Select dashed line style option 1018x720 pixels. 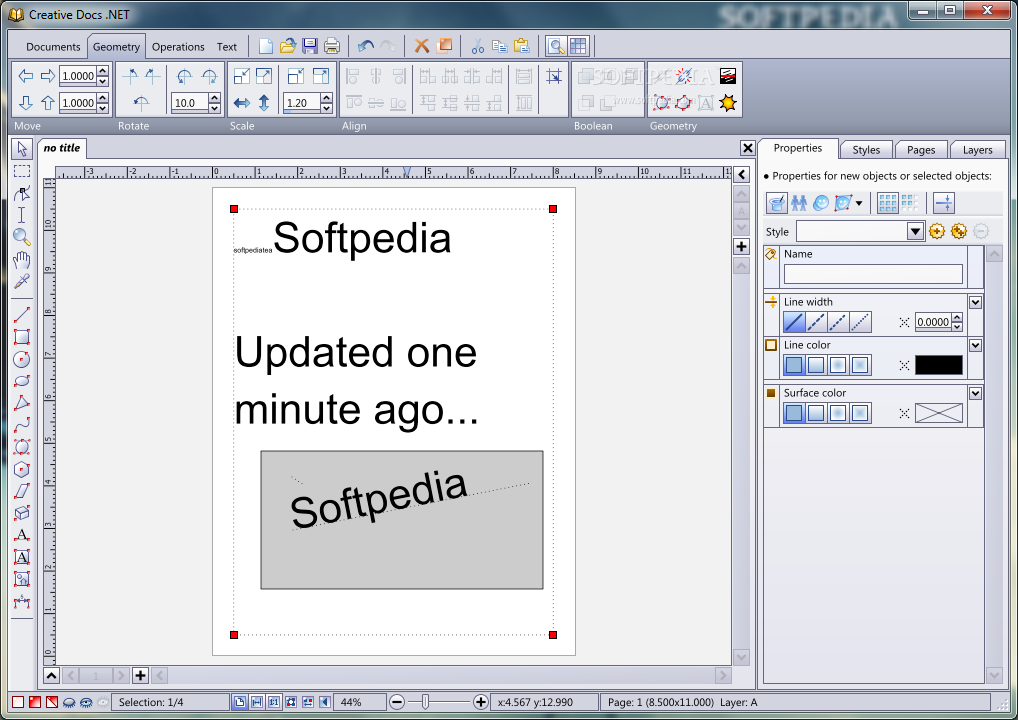point(816,322)
